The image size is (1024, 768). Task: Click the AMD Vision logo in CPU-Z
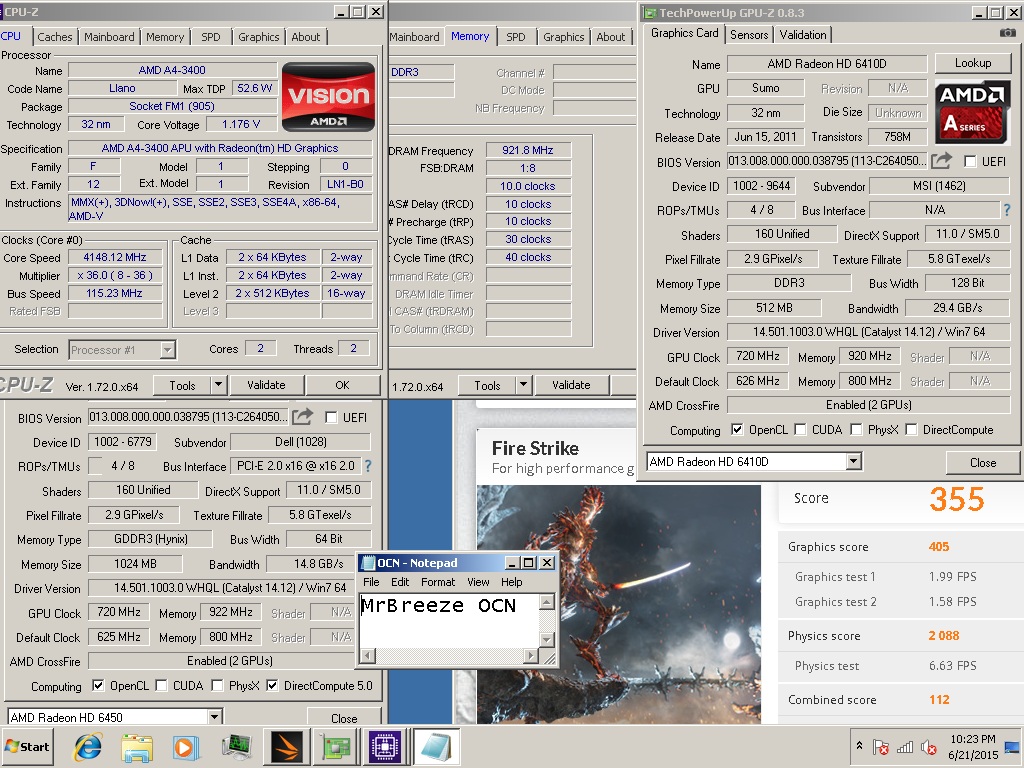point(328,97)
